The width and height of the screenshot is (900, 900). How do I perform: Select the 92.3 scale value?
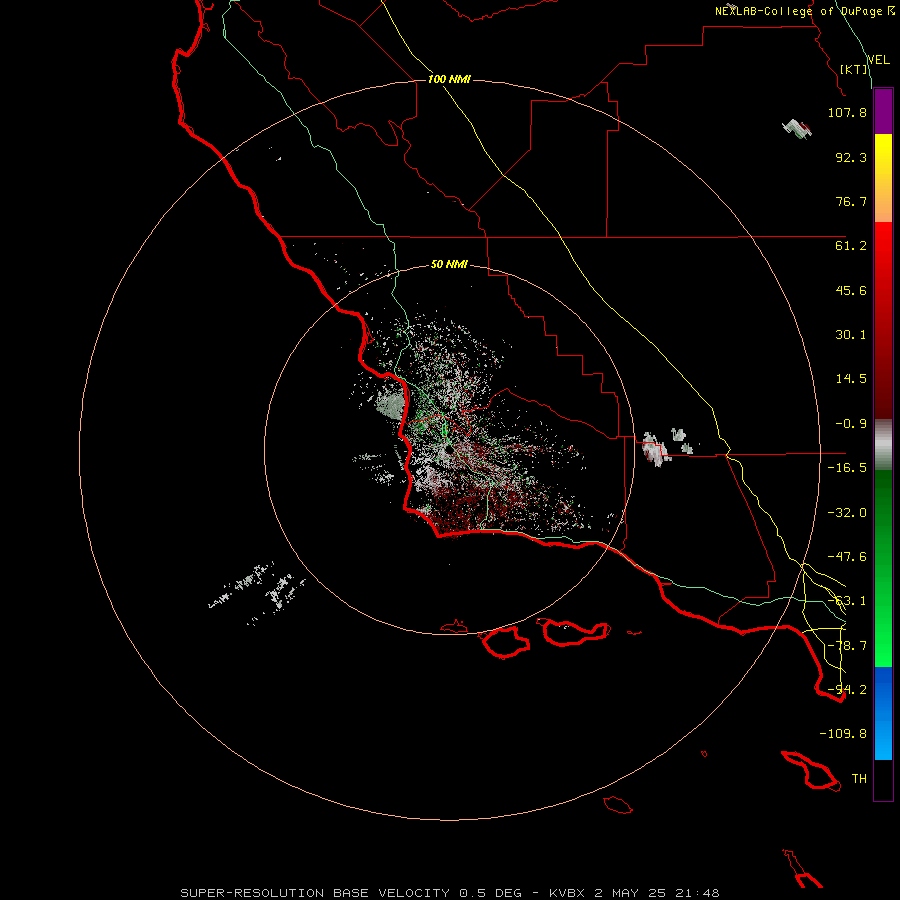pyautogui.click(x=851, y=157)
